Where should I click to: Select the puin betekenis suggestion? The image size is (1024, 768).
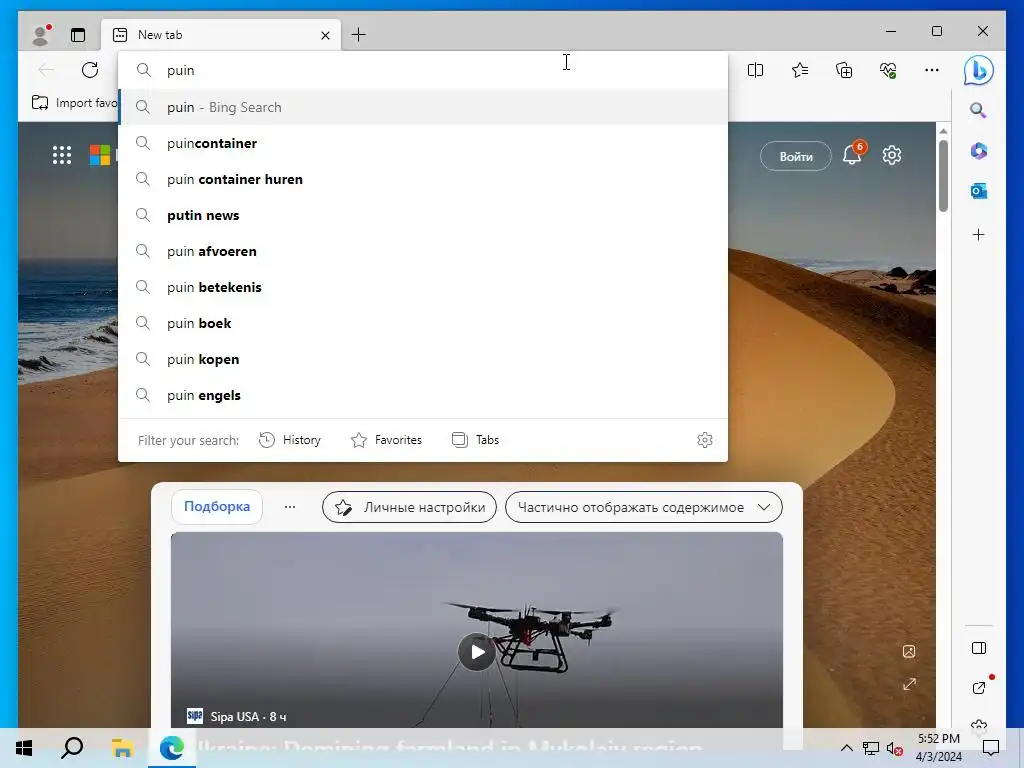(x=423, y=287)
